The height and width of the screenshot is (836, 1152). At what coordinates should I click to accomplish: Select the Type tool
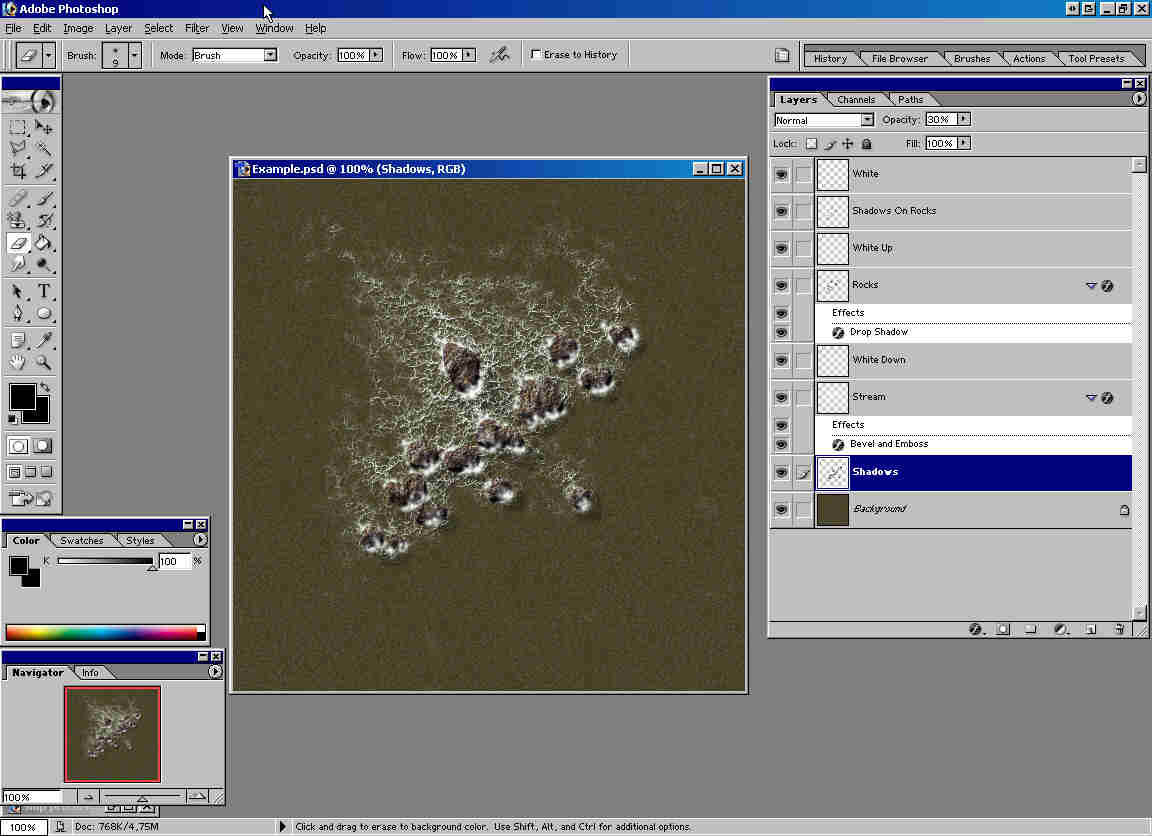click(44, 292)
